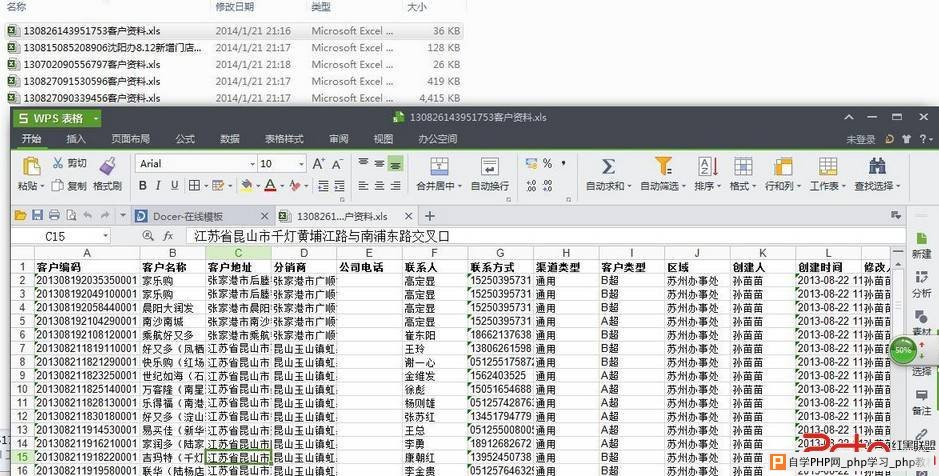Screen dimensions: 939x476
Task: Open the Arial font name dropdown
Action: 252,163
